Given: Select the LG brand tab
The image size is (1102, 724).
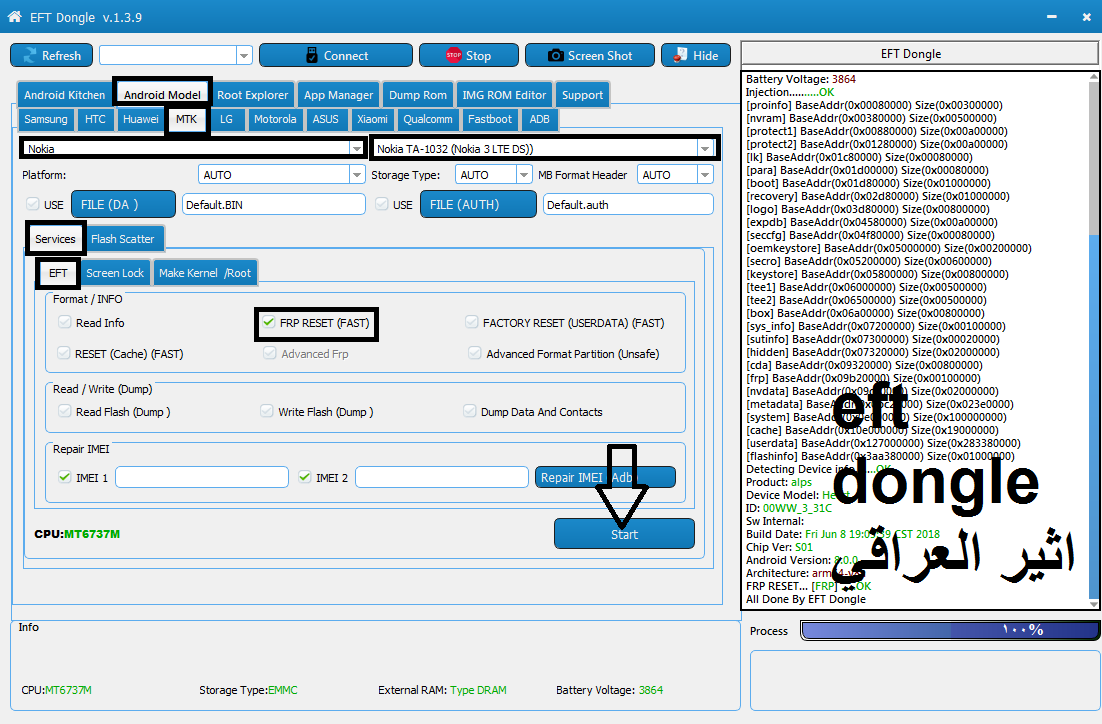Looking at the screenshot, I should click(x=226, y=119).
